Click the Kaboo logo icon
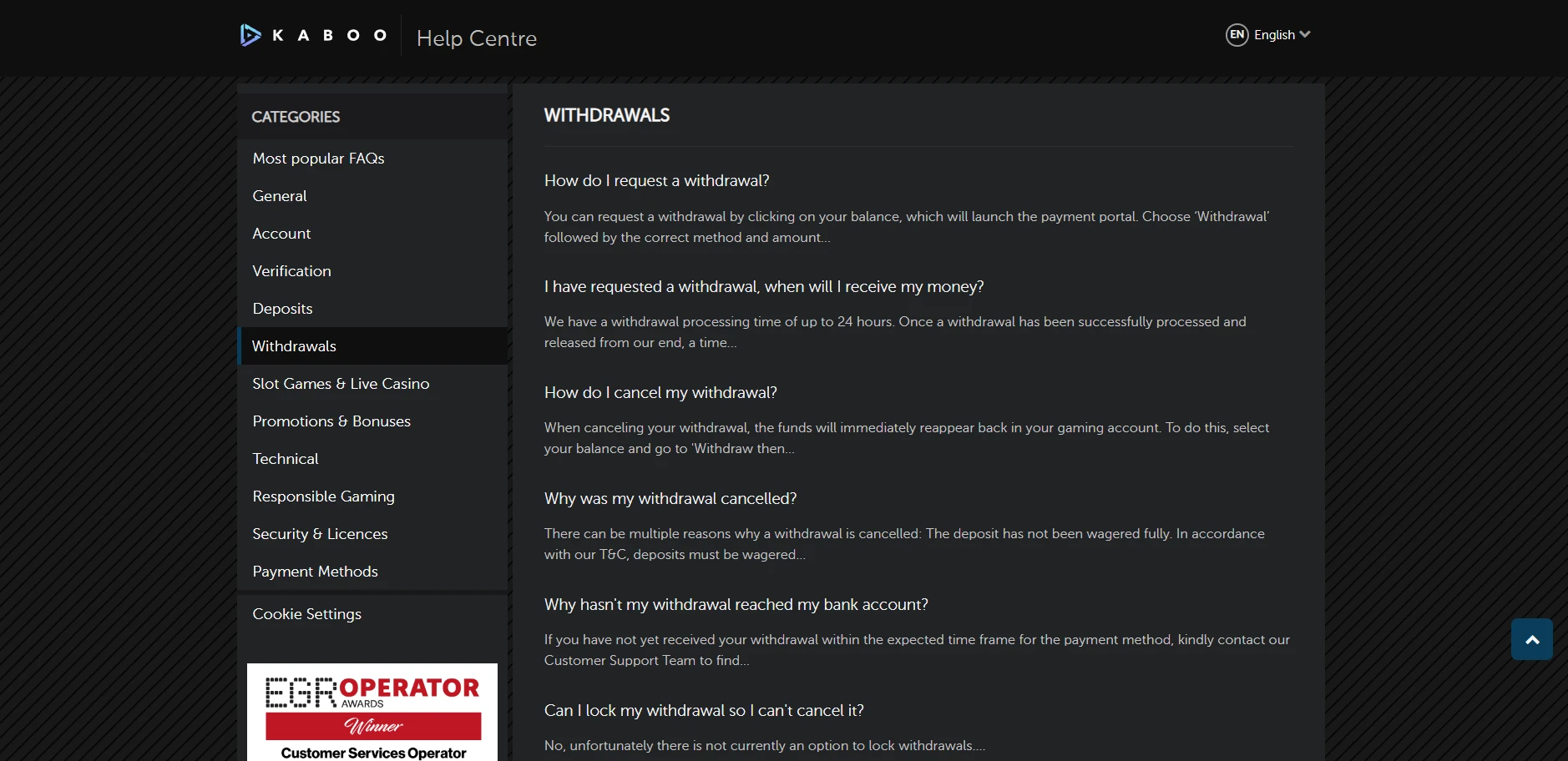Image resolution: width=1568 pixels, height=761 pixels. pyautogui.click(x=250, y=35)
